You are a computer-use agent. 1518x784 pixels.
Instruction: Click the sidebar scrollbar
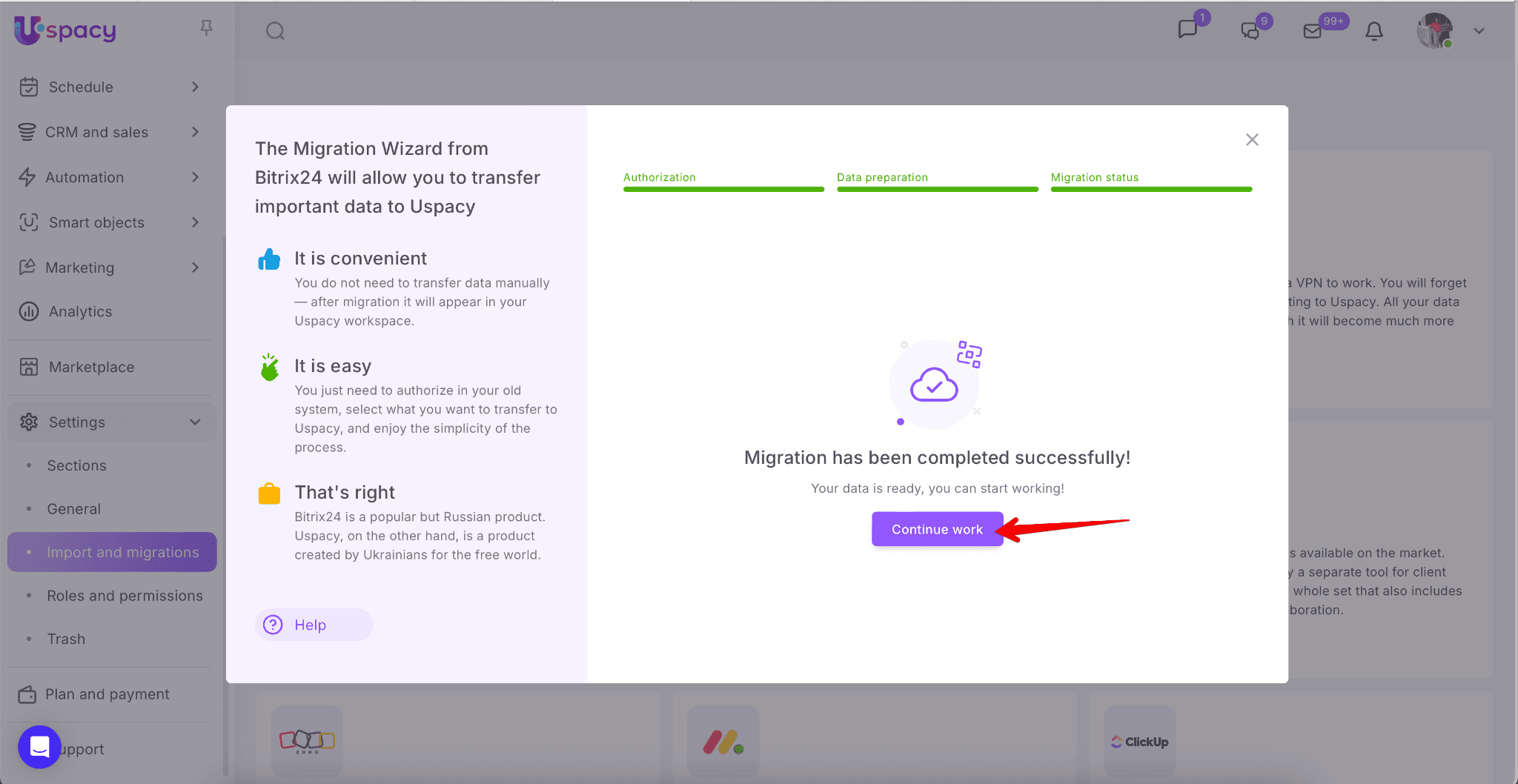coord(225,504)
